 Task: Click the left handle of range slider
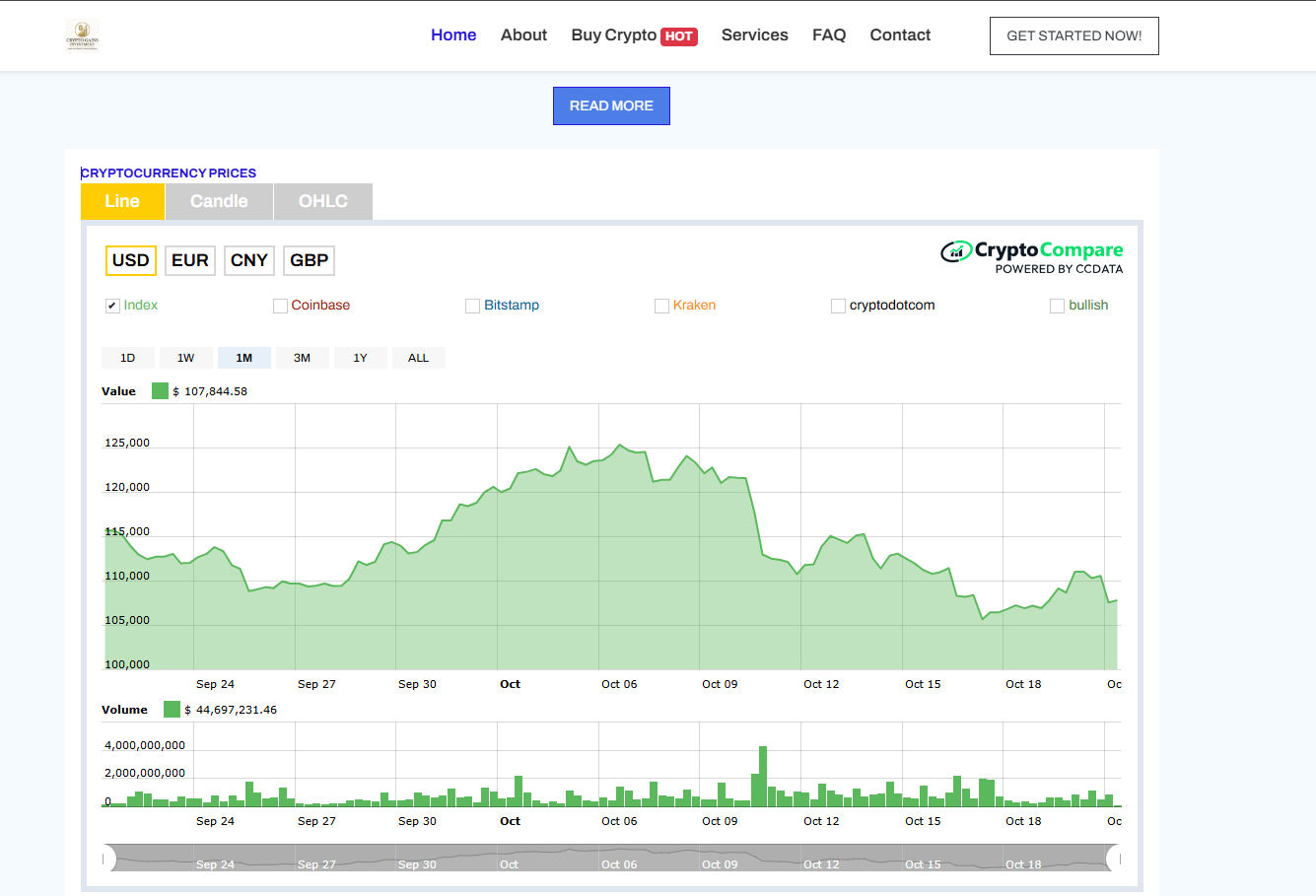pos(106,859)
